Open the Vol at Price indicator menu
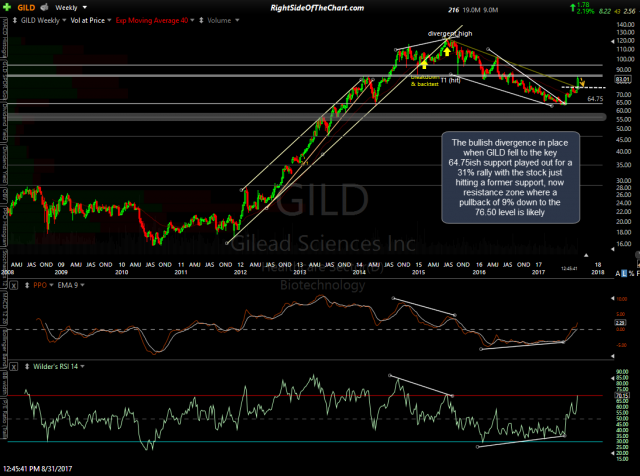640x476 pixels. click(x=91, y=20)
